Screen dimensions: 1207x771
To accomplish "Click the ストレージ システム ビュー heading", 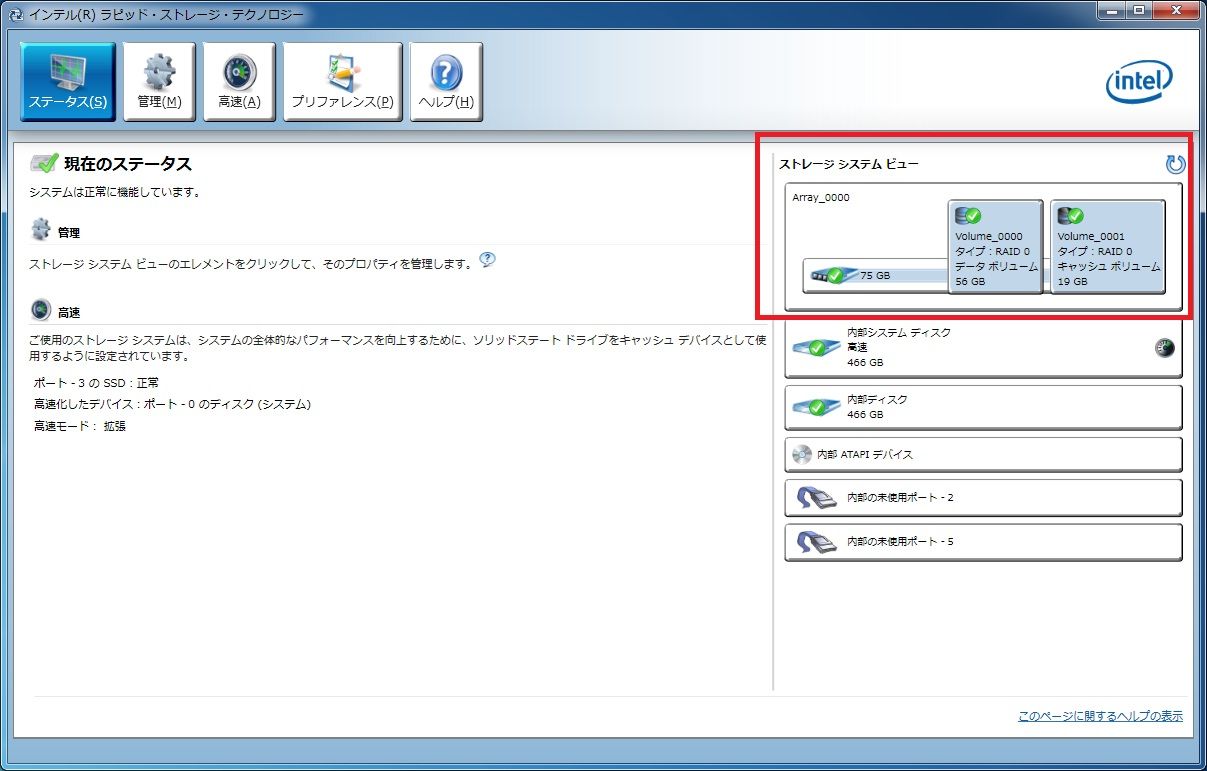I will 848,164.
